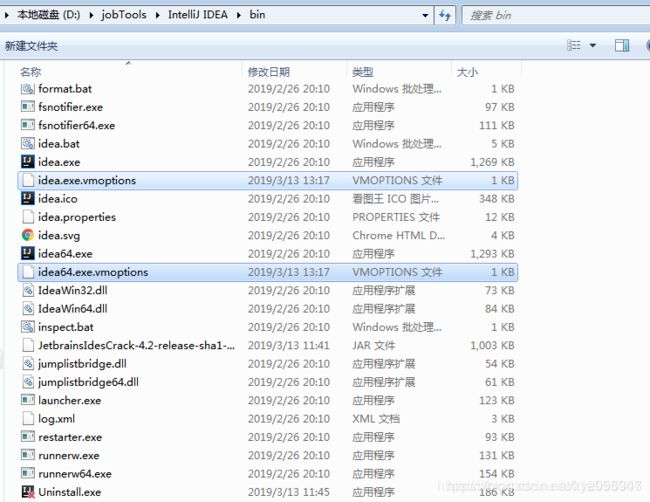
Task: Select the file name launcher.exe
Action: pos(70,400)
